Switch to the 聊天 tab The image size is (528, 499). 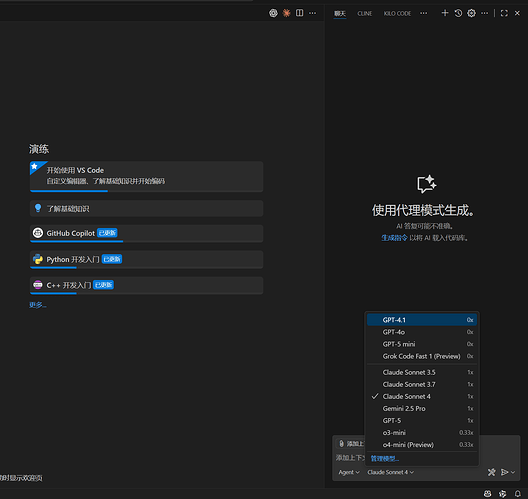tap(340, 13)
